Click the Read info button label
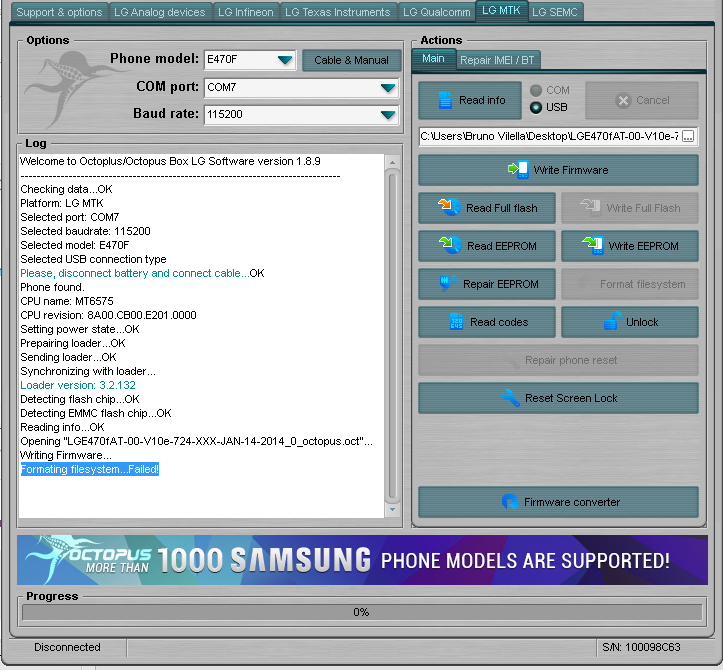Viewport: 723px width, 671px height. (482, 100)
